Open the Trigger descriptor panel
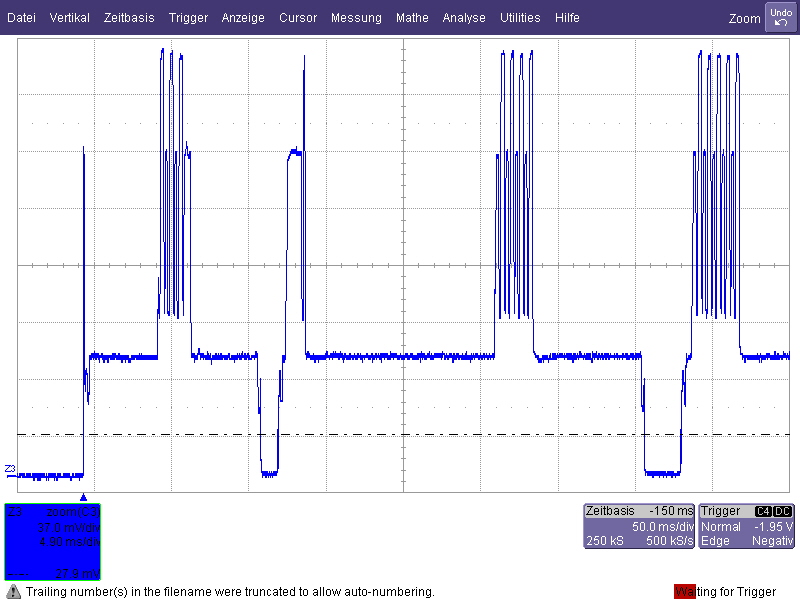This screenshot has width=800, height=600. (746, 526)
